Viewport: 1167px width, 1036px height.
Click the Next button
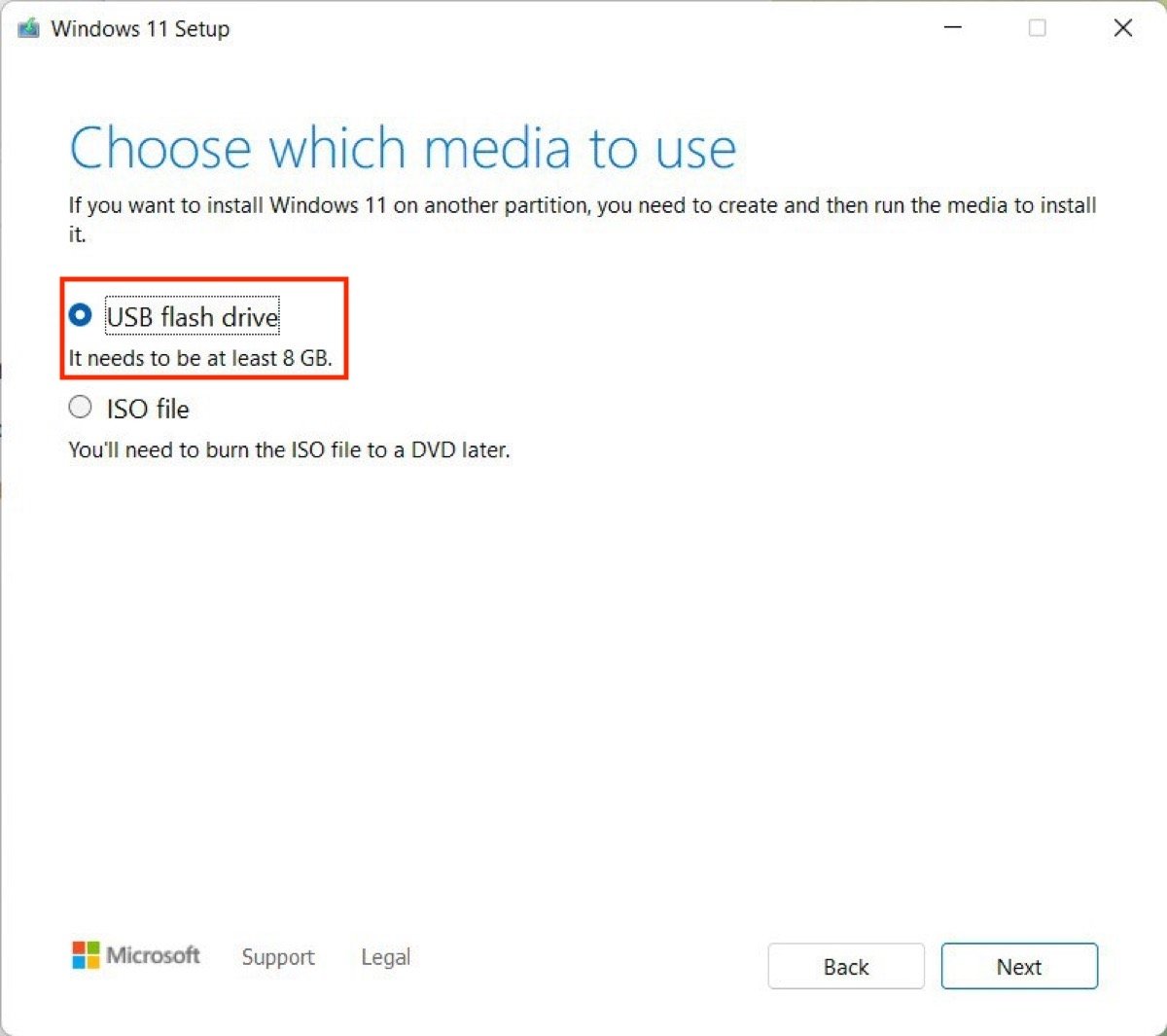pyautogui.click(x=1019, y=966)
